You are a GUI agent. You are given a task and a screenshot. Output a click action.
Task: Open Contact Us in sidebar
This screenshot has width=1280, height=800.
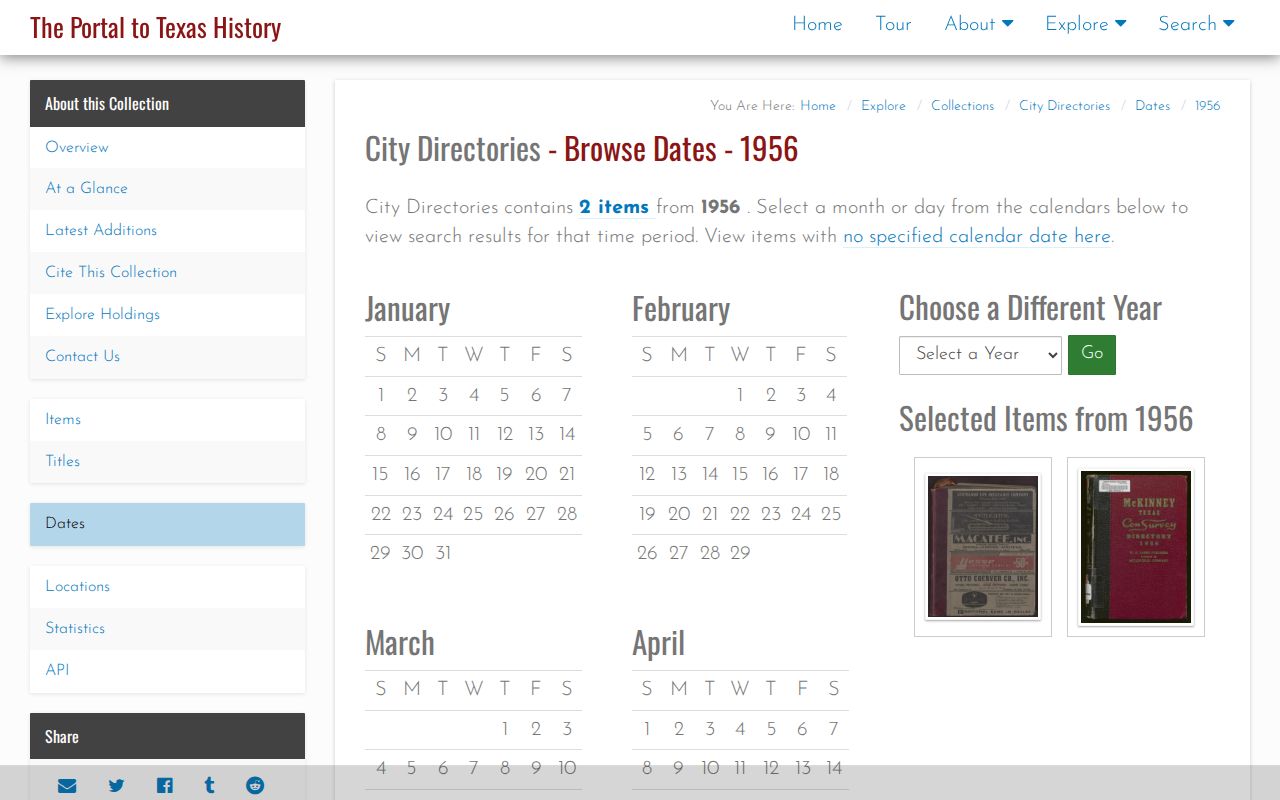[x=167, y=356]
